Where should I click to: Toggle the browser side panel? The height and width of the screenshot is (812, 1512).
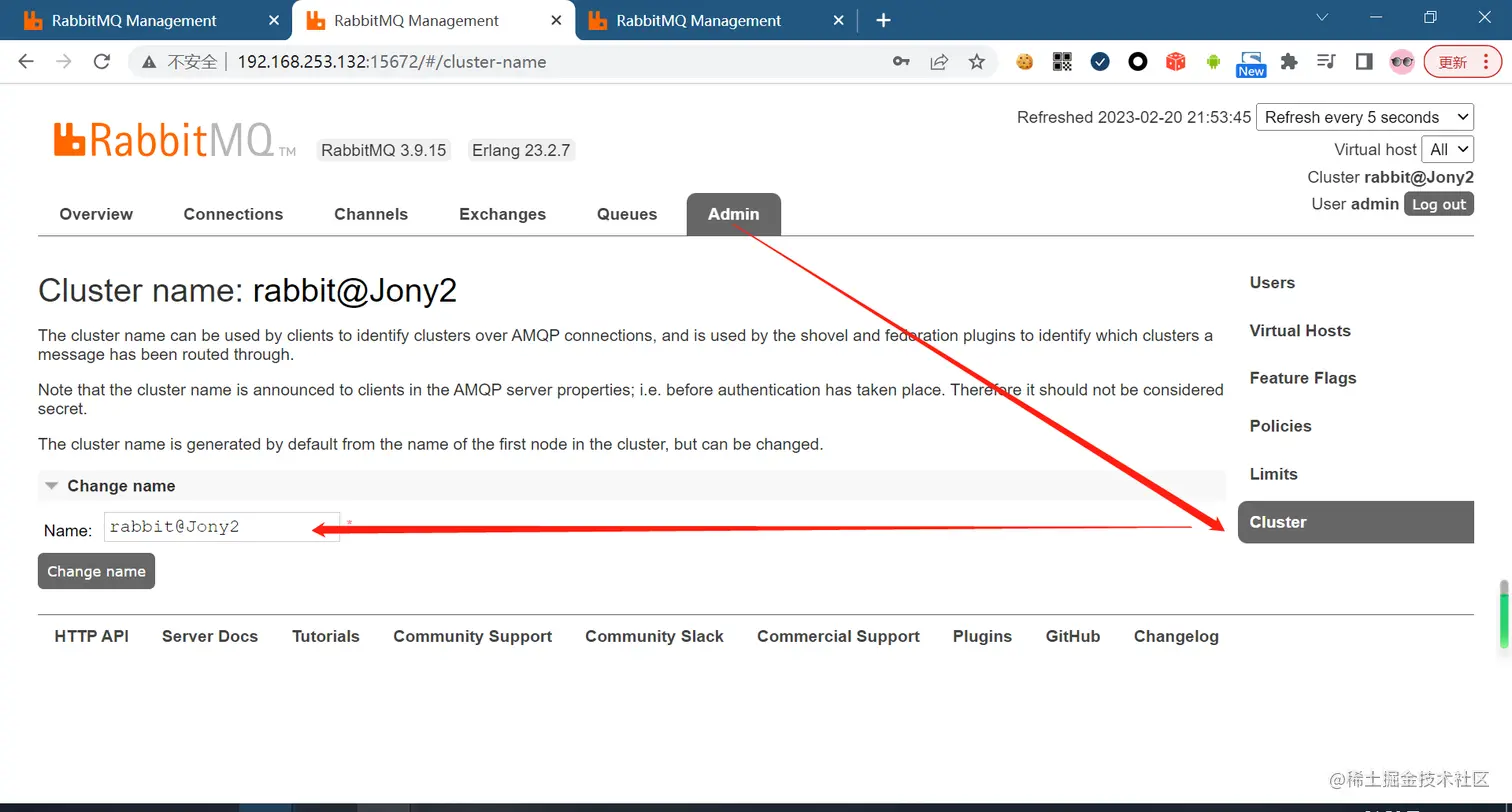(1364, 61)
